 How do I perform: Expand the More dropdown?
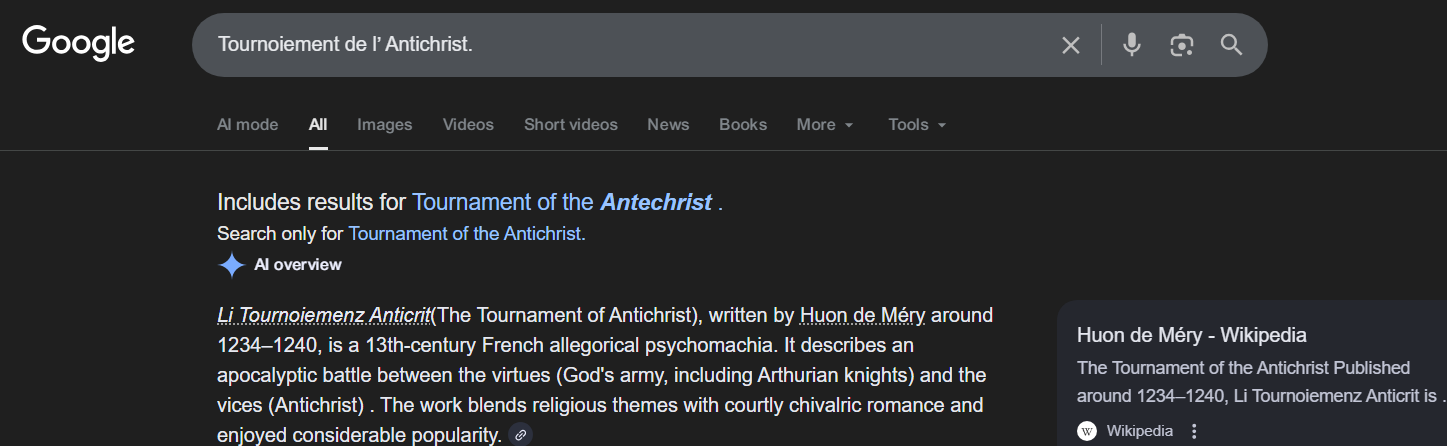(825, 125)
